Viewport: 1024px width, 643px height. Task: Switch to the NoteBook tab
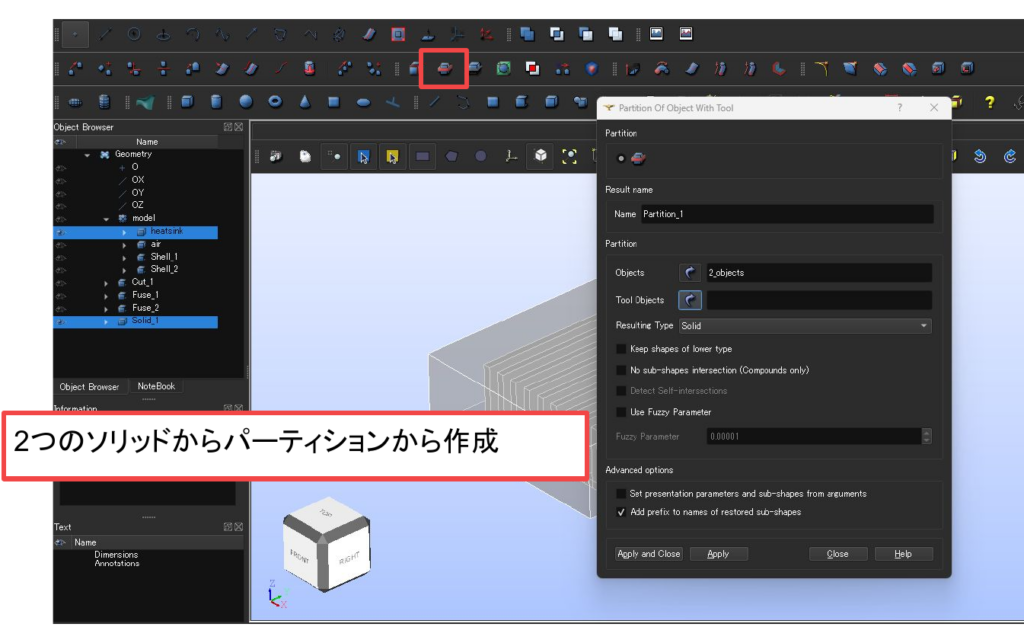pyautogui.click(x=156, y=387)
